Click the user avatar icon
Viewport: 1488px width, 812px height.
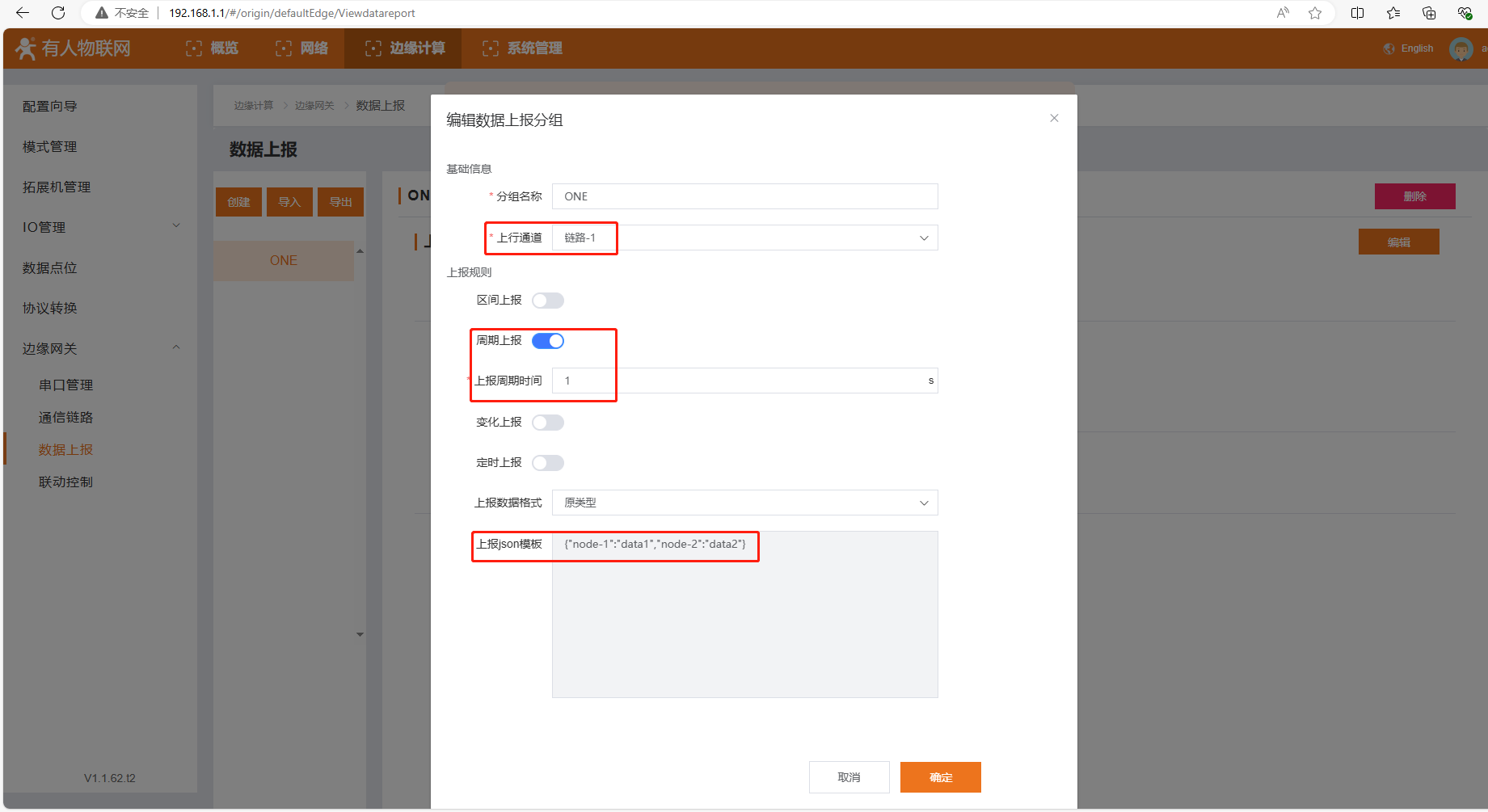pyautogui.click(x=1461, y=49)
